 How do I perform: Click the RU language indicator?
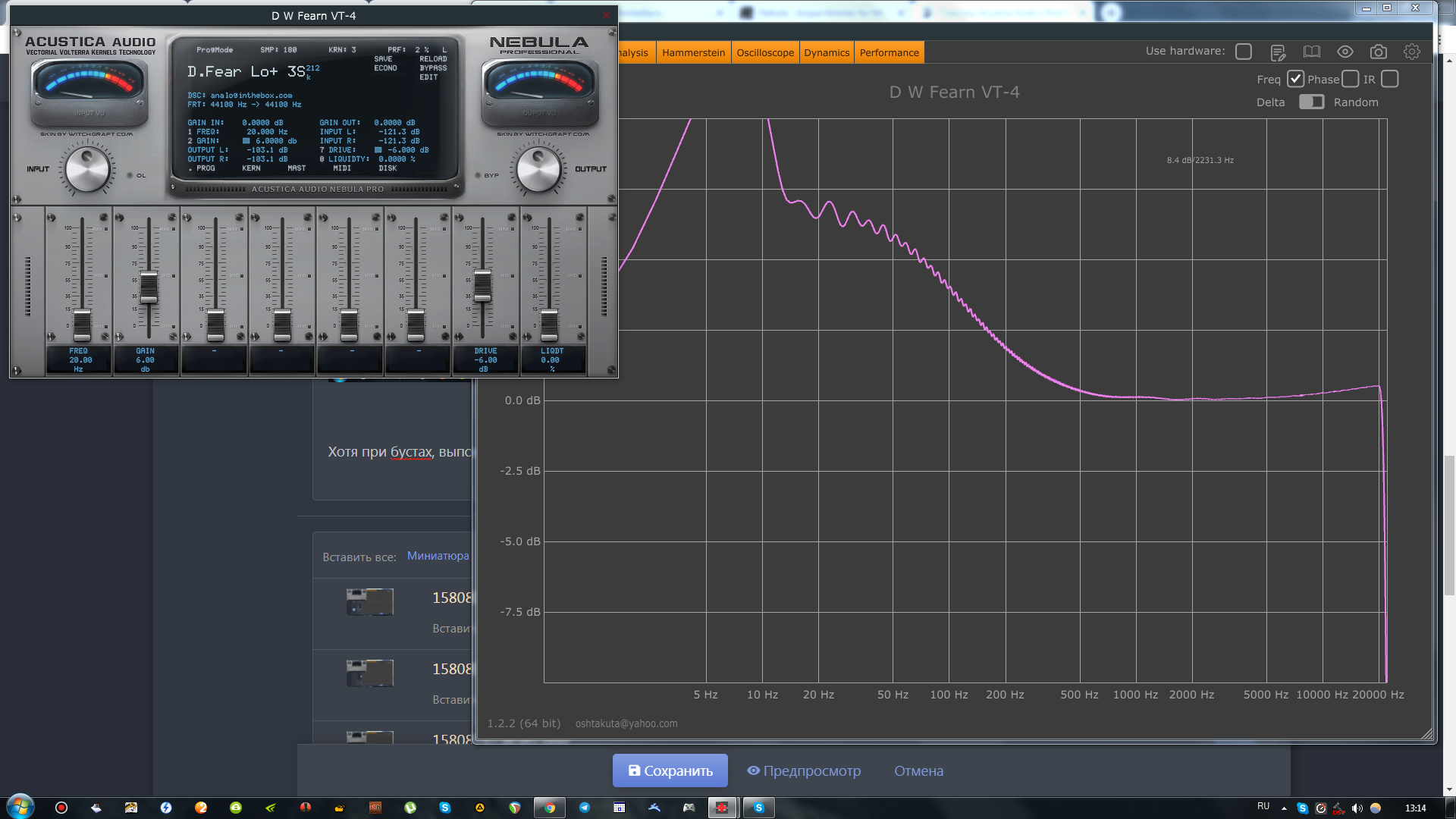tap(1263, 806)
